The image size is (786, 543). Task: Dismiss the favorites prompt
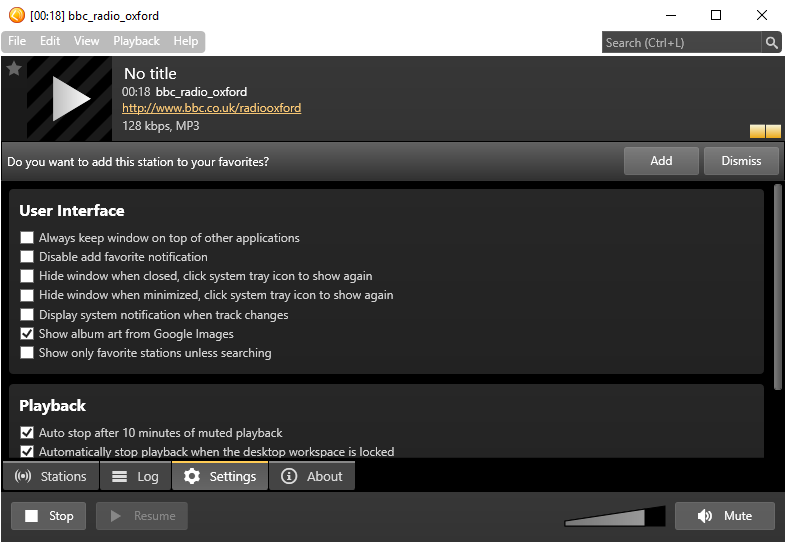tap(741, 161)
